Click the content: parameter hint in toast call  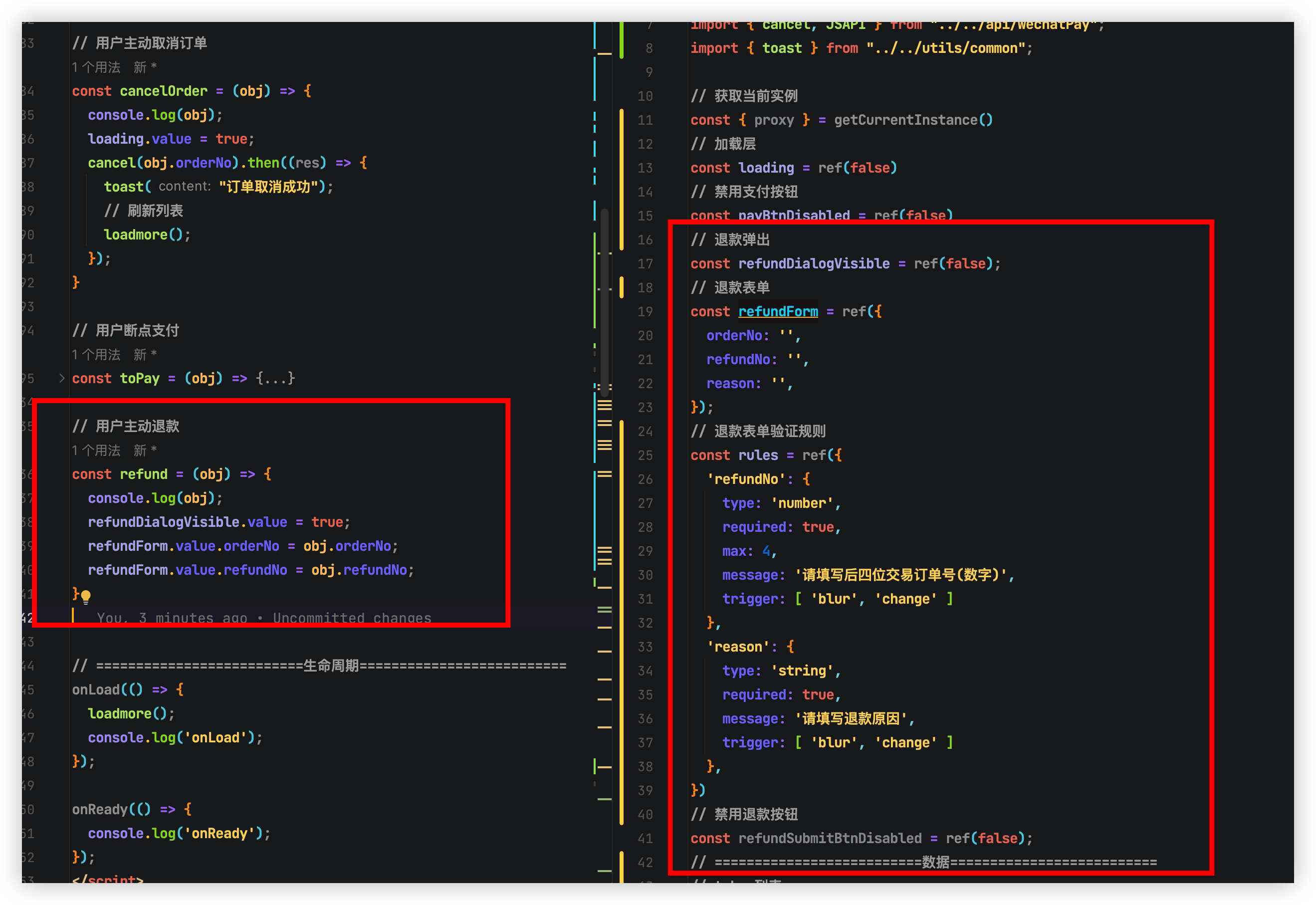tap(184, 187)
